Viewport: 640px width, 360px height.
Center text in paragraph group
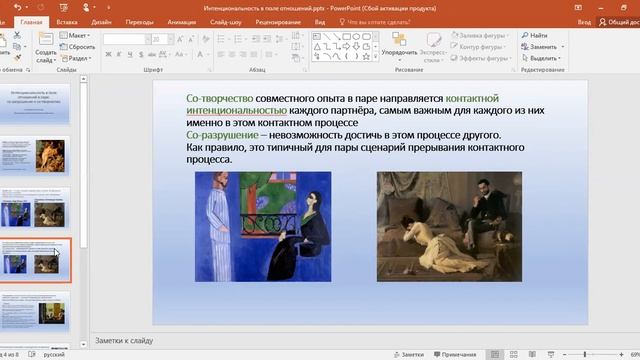click(x=232, y=54)
